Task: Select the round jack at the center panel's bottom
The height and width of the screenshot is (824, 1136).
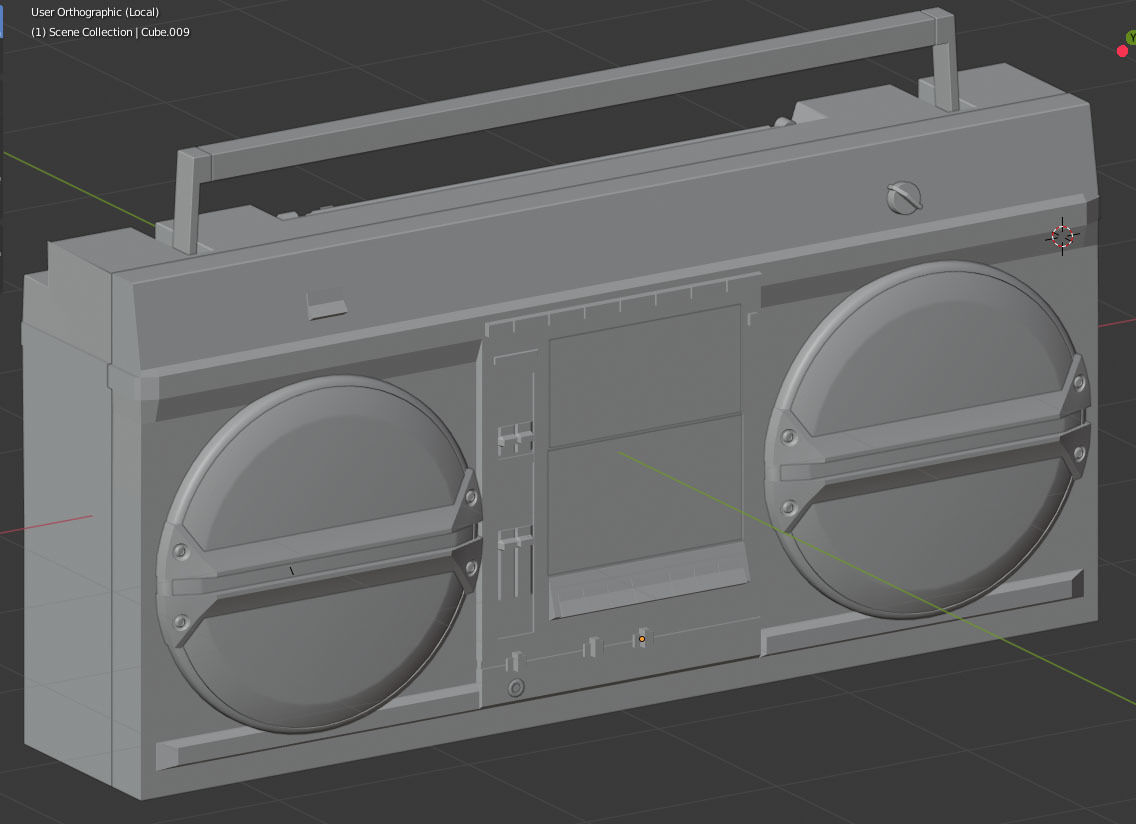Action: click(x=516, y=687)
